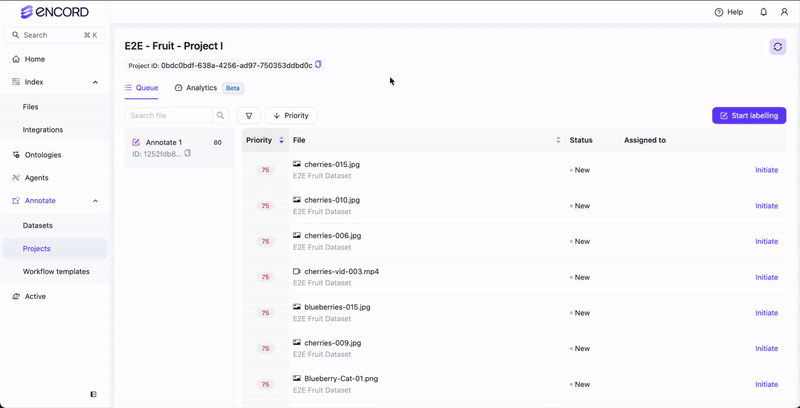This screenshot has width=800, height=408.
Task: Collapse the Index section chevron
Action: point(95,82)
